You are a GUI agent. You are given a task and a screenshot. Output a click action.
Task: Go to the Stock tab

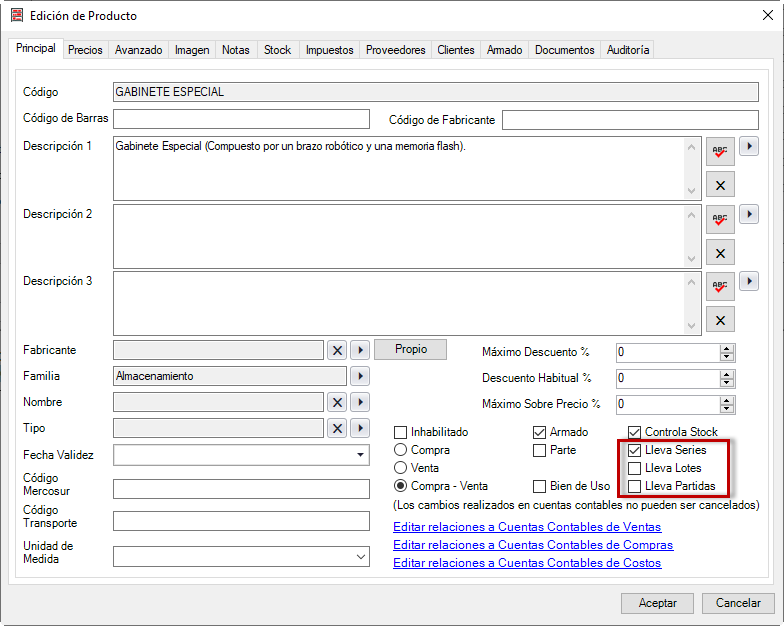pos(278,50)
